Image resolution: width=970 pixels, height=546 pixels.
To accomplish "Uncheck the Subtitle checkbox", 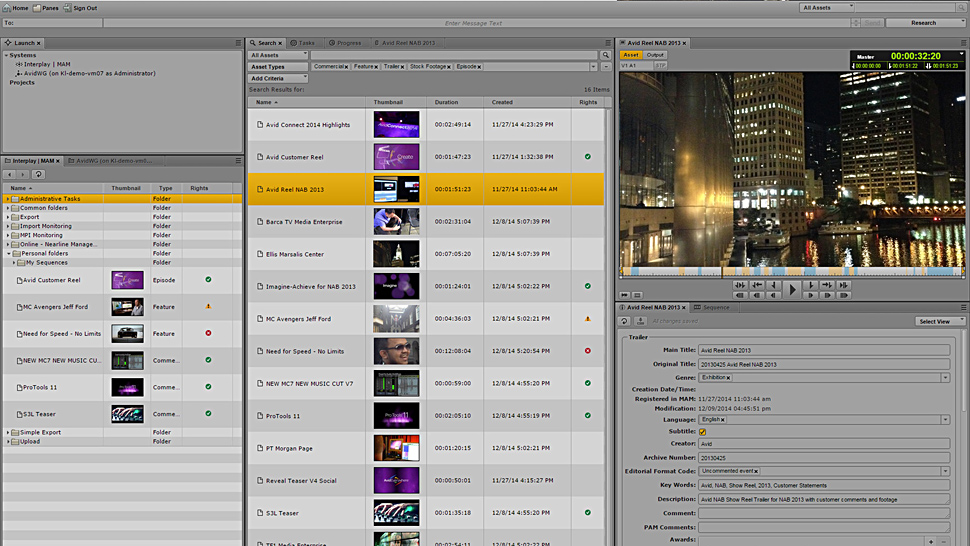I will (703, 432).
